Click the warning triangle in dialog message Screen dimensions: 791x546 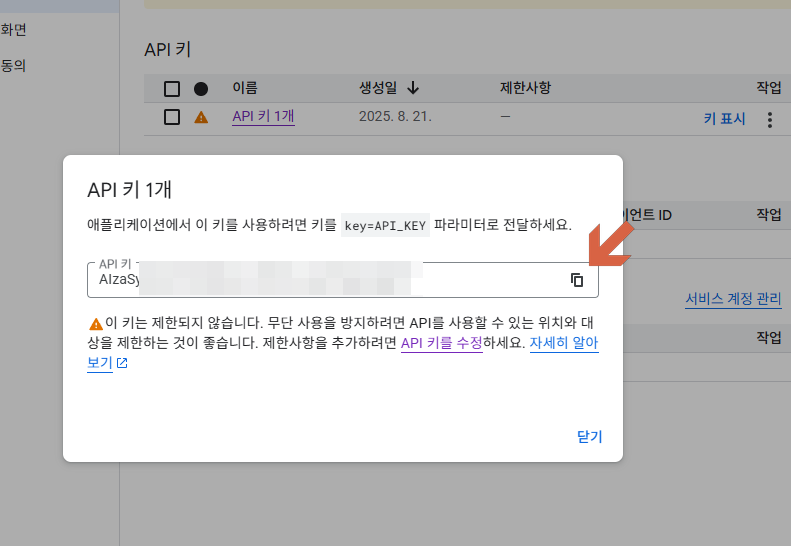[95, 323]
